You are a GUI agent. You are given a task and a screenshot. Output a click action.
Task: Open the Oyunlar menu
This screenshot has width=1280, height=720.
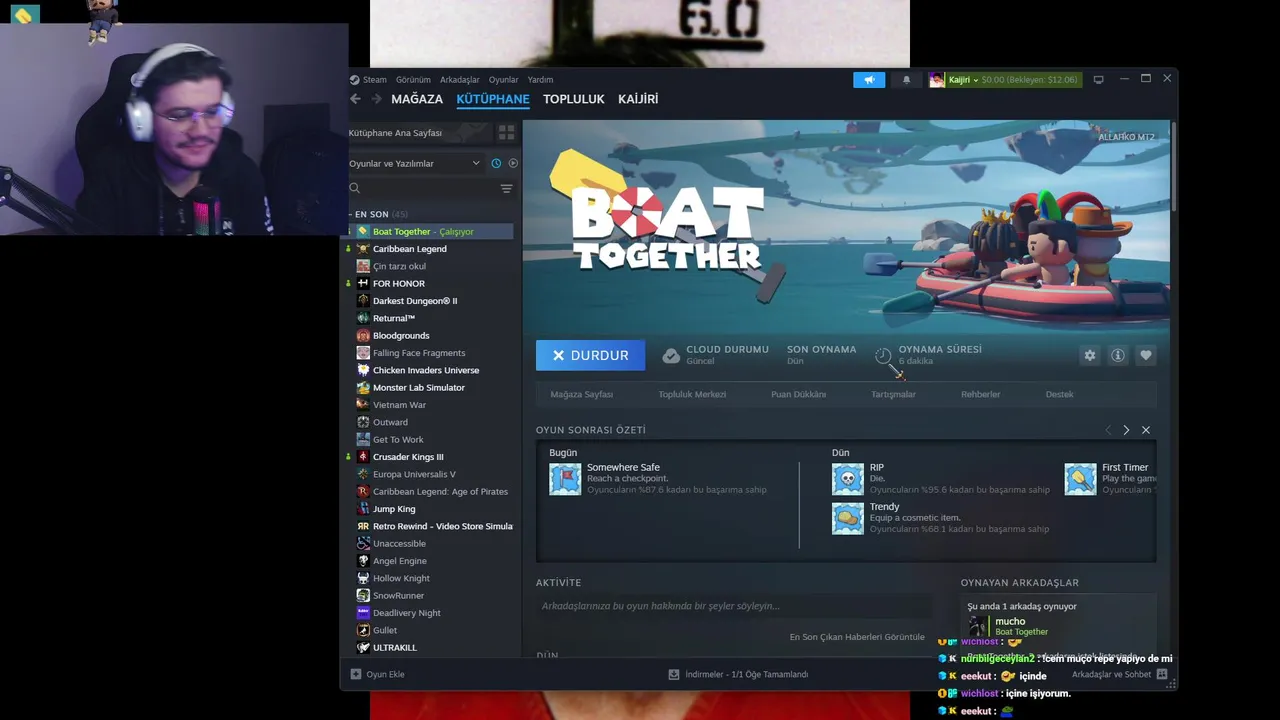tap(503, 80)
